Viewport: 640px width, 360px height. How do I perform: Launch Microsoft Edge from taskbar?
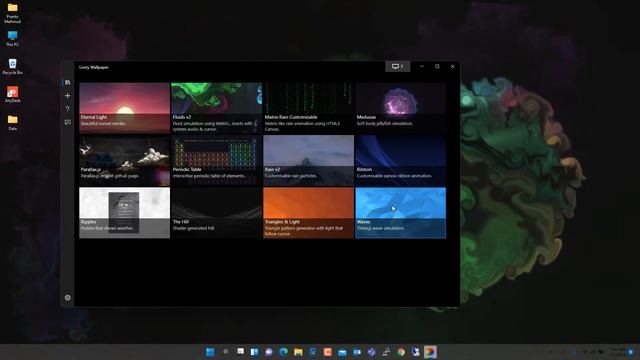pos(283,352)
